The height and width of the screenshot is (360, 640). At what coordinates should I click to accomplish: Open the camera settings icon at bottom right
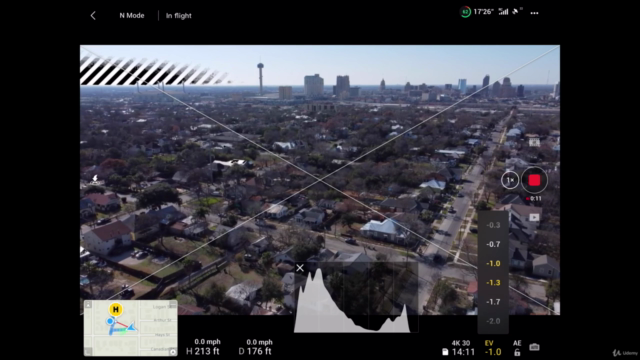534,347
